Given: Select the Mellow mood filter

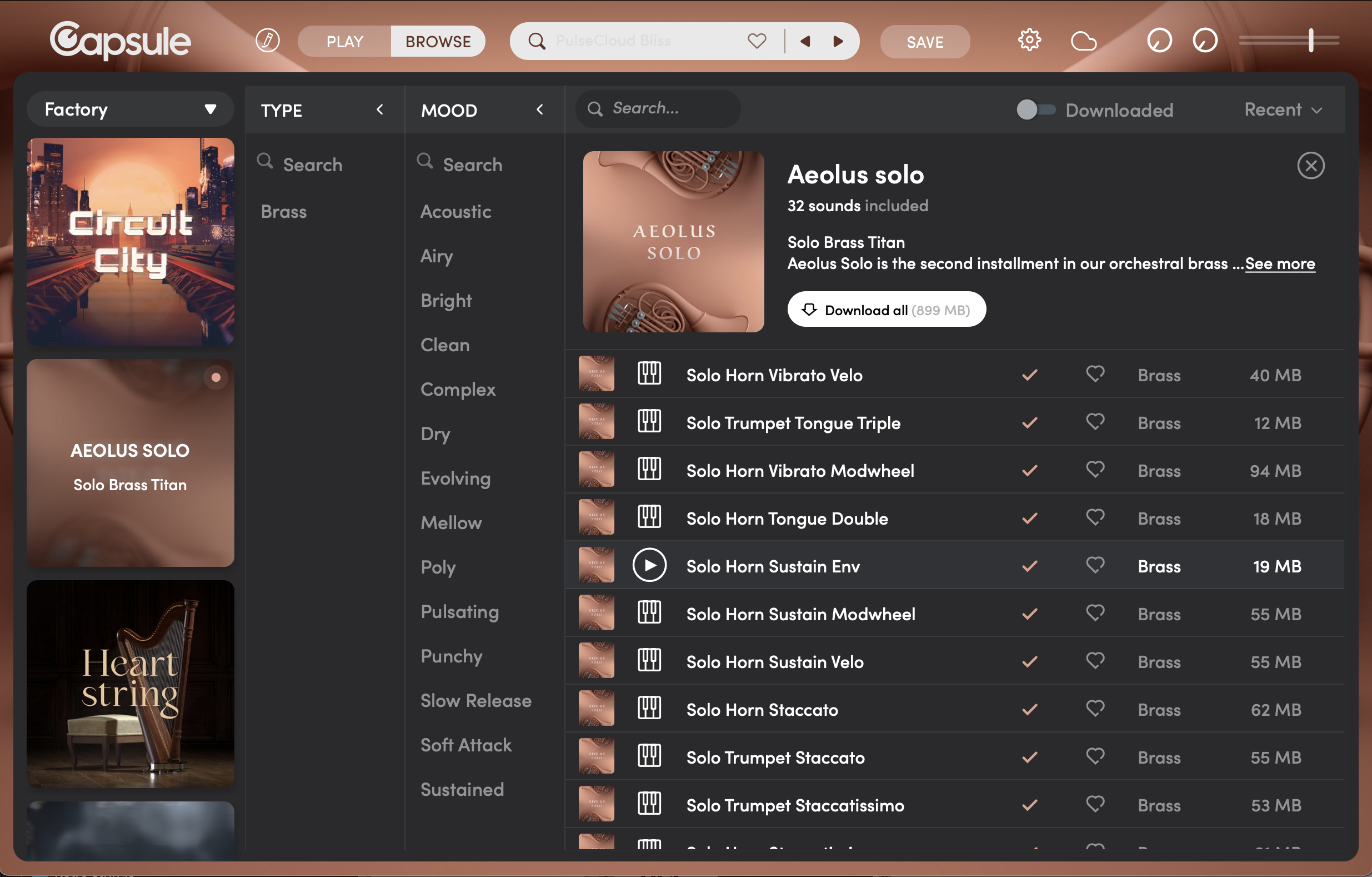Looking at the screenshot, I should (450, 522).
